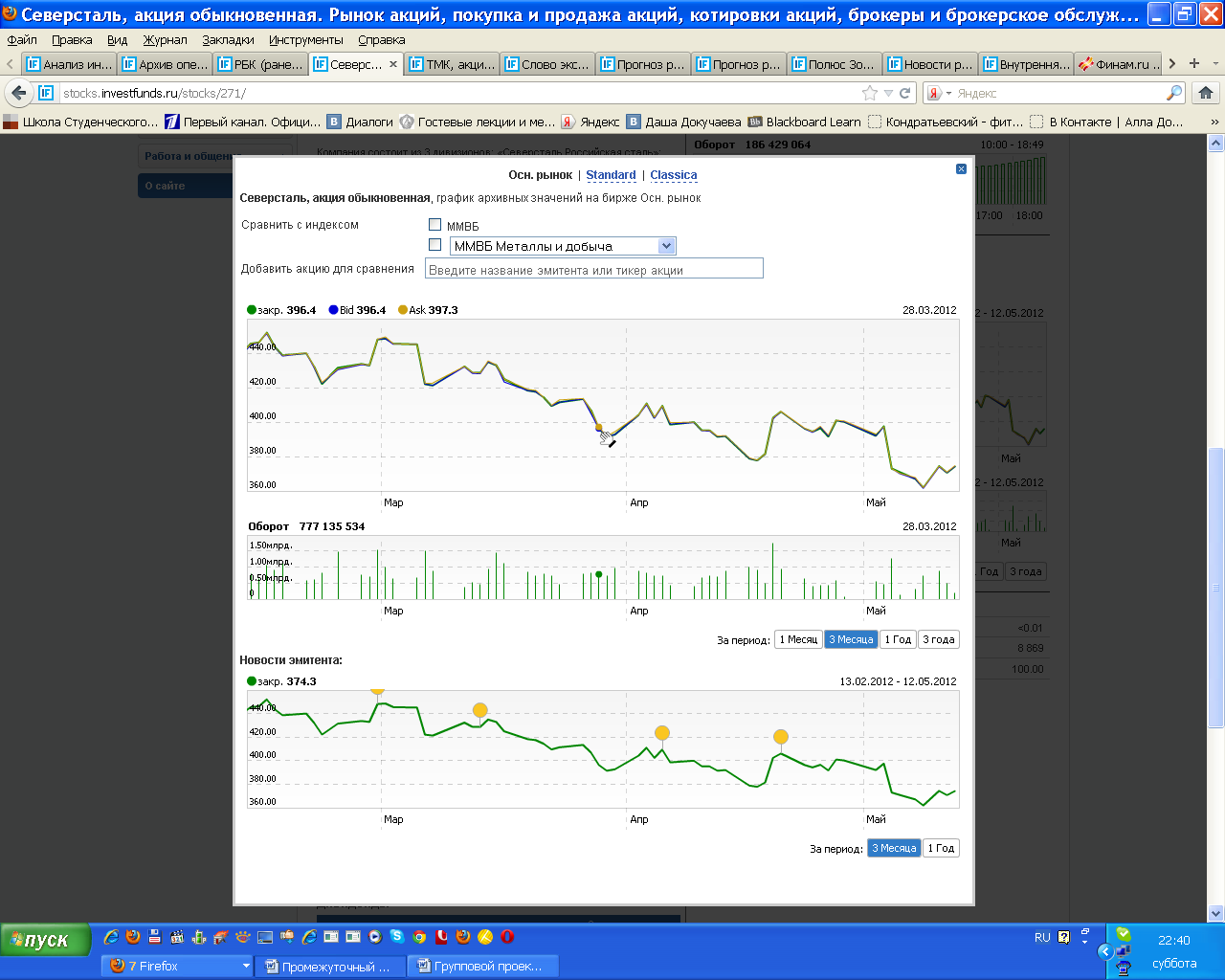Close the active Северсталь tab
The width and height of the screenshot is (1225, 980).
(x=392, y=64)
